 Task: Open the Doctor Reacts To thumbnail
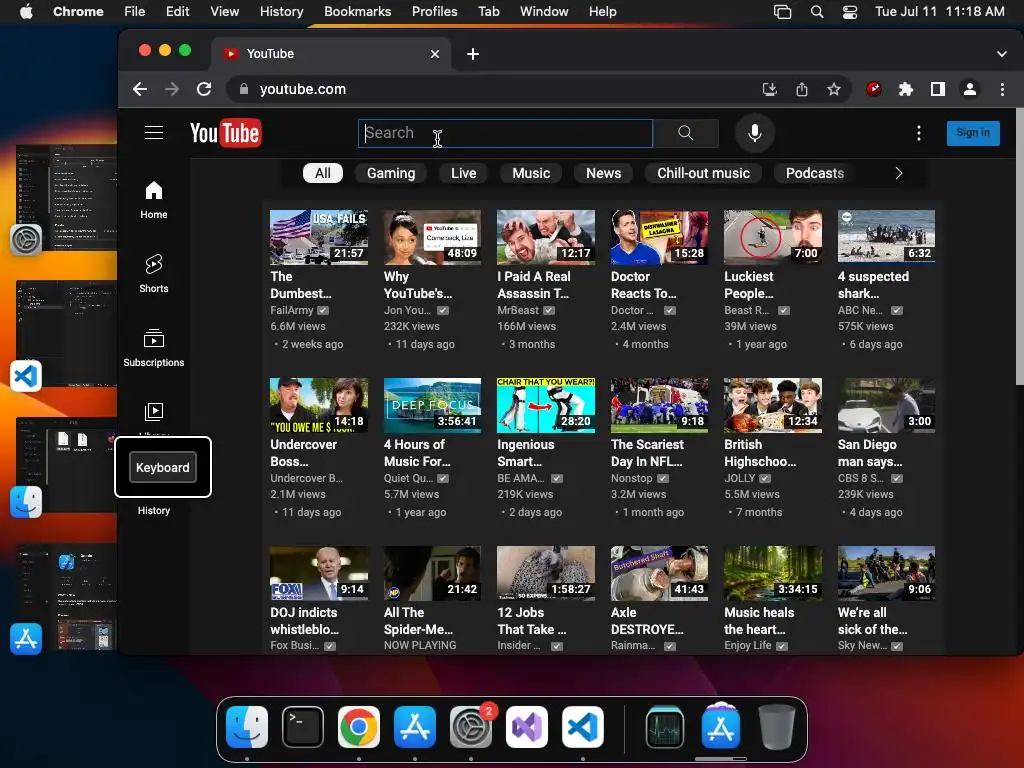coord(659,237)
